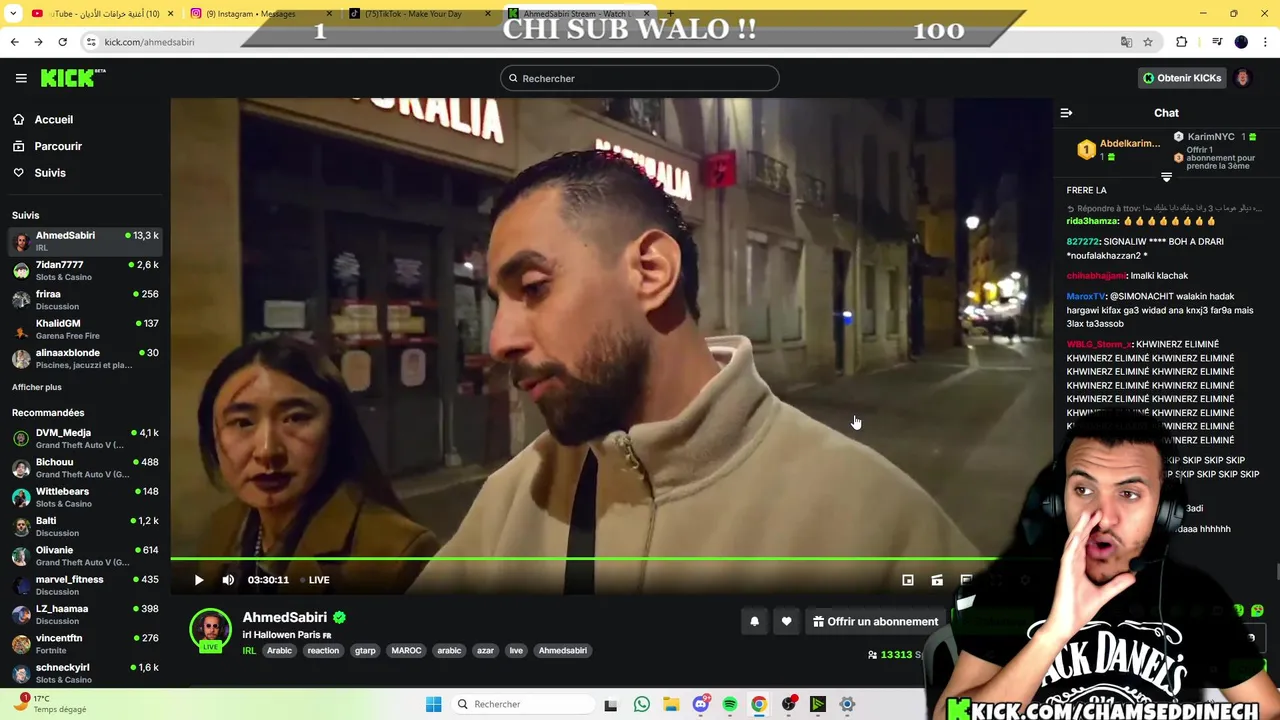Open browser extensions puzzle icon
This screenshot has height=720, width=1280.
point(1181,42)
